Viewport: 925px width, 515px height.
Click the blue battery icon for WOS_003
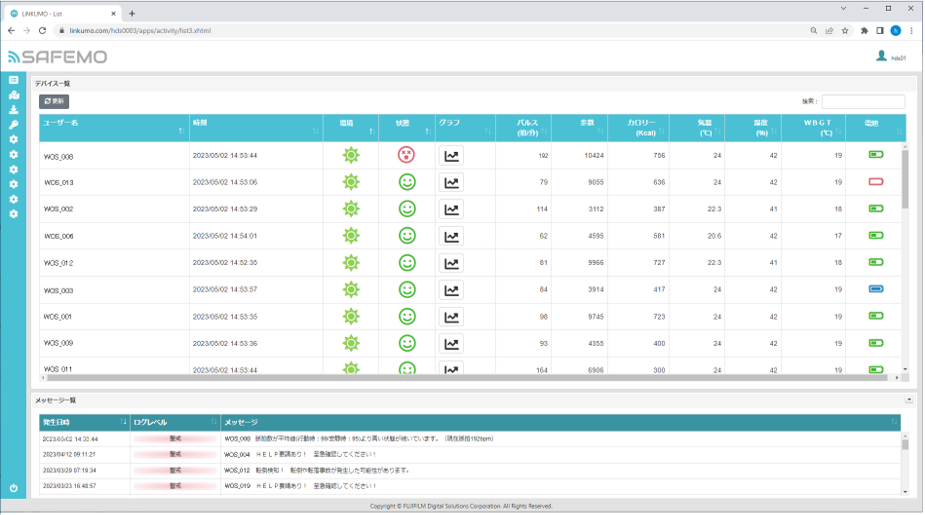click(x=876, y=289)
